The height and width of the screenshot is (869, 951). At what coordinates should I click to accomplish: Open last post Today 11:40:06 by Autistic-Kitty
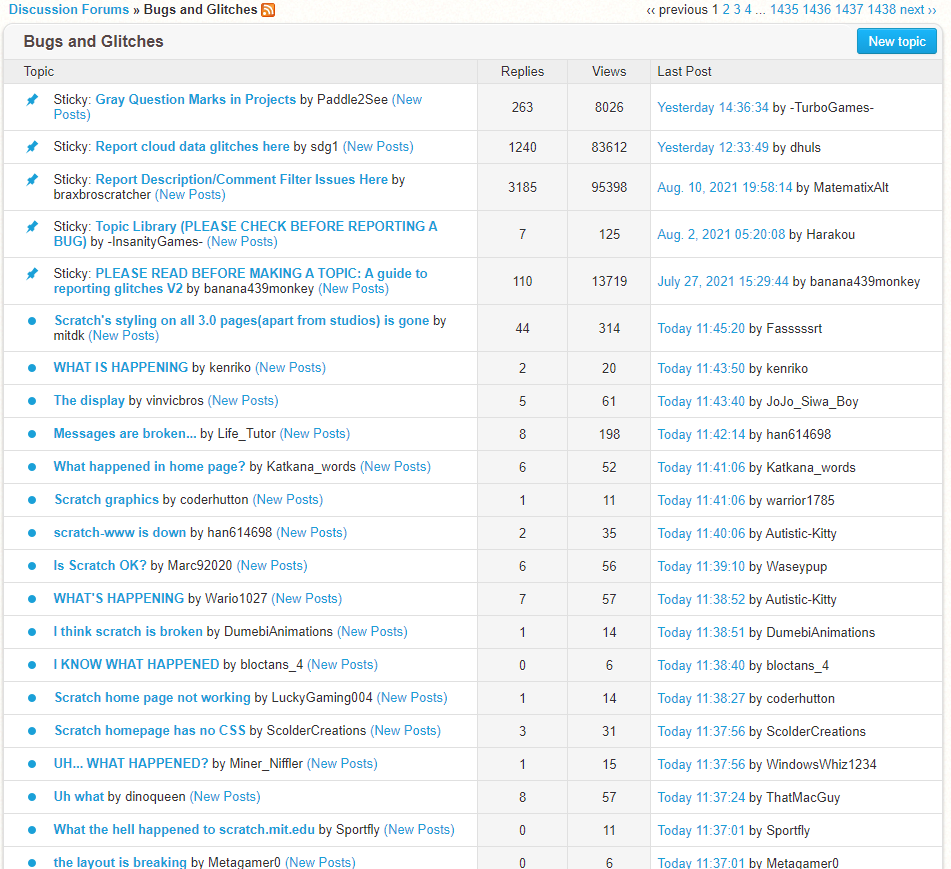[701, 533]
